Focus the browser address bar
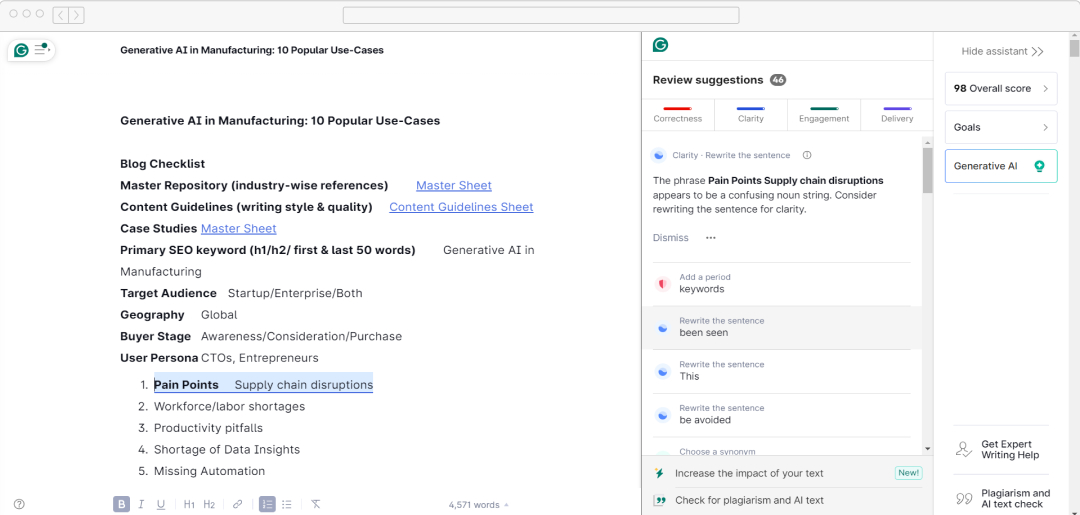 tap(541, 15)
